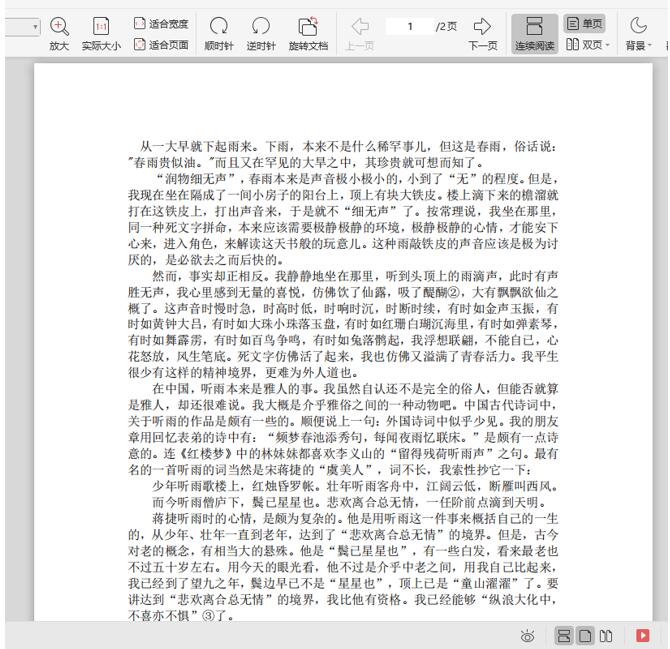Click poem line starting 少年听雨歌楼上

point(355,486)
